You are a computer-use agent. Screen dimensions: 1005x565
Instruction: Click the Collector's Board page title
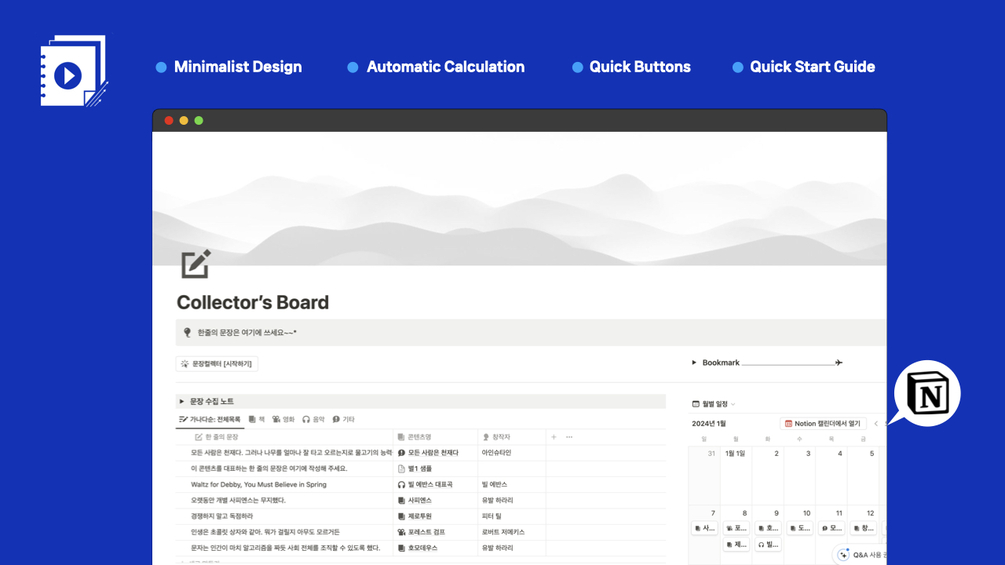coord(253,302)
